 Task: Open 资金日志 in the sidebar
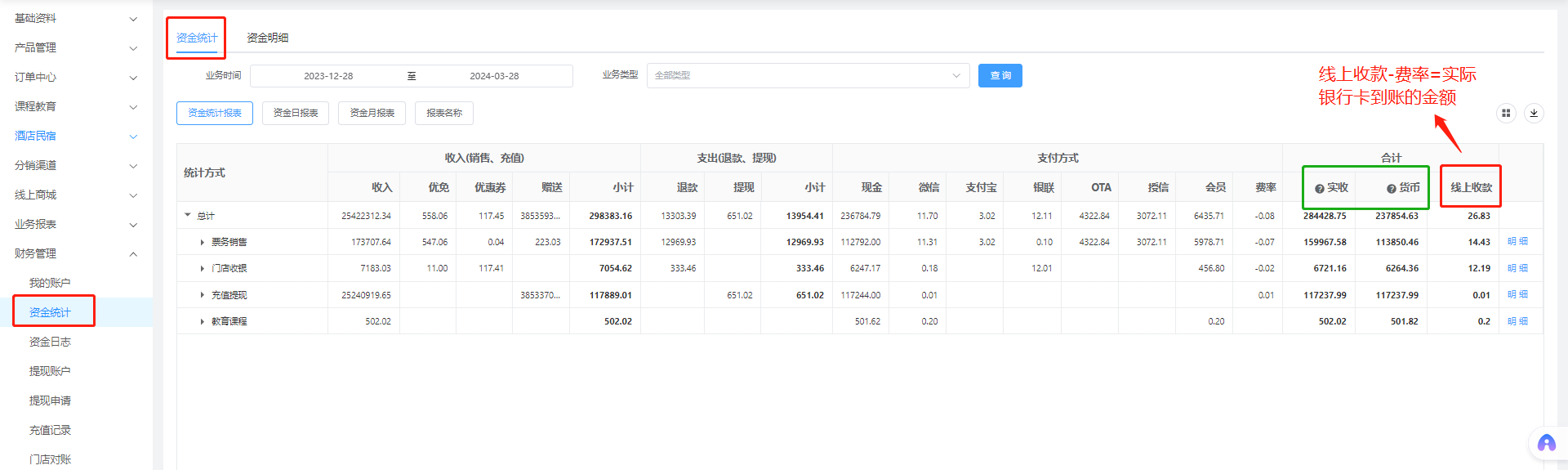[50, 342]
